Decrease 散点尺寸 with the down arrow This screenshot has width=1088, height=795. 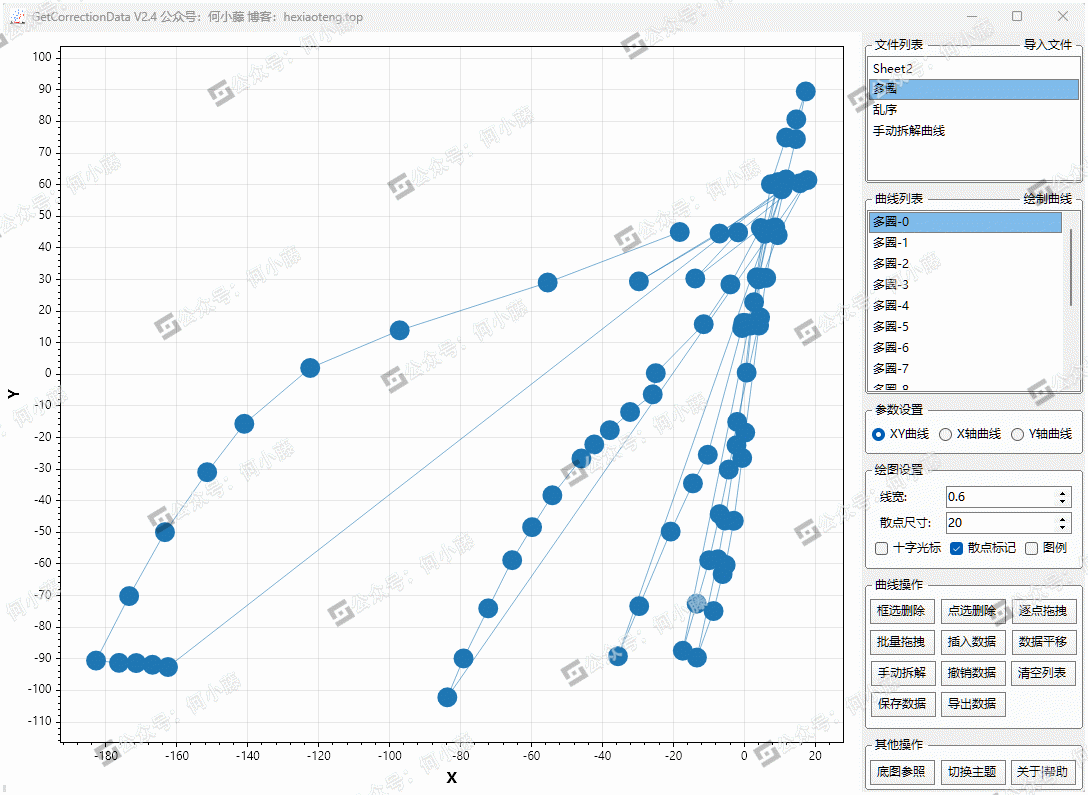[1063, 527]
